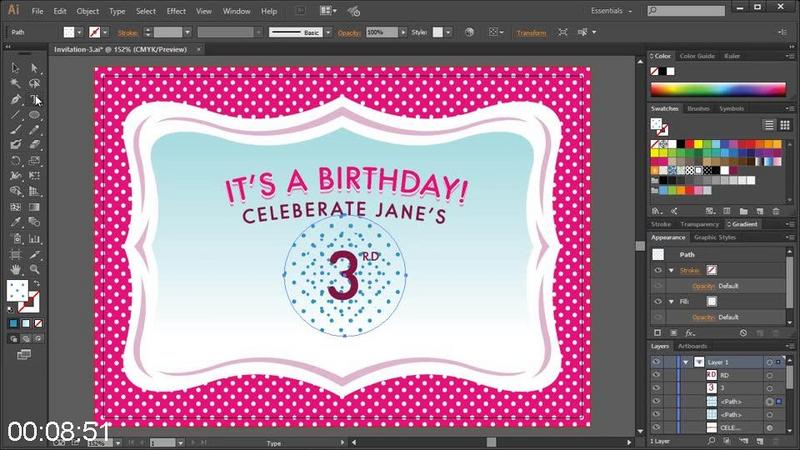
Task: Open the Window menu
Action: tap(236, 11)
